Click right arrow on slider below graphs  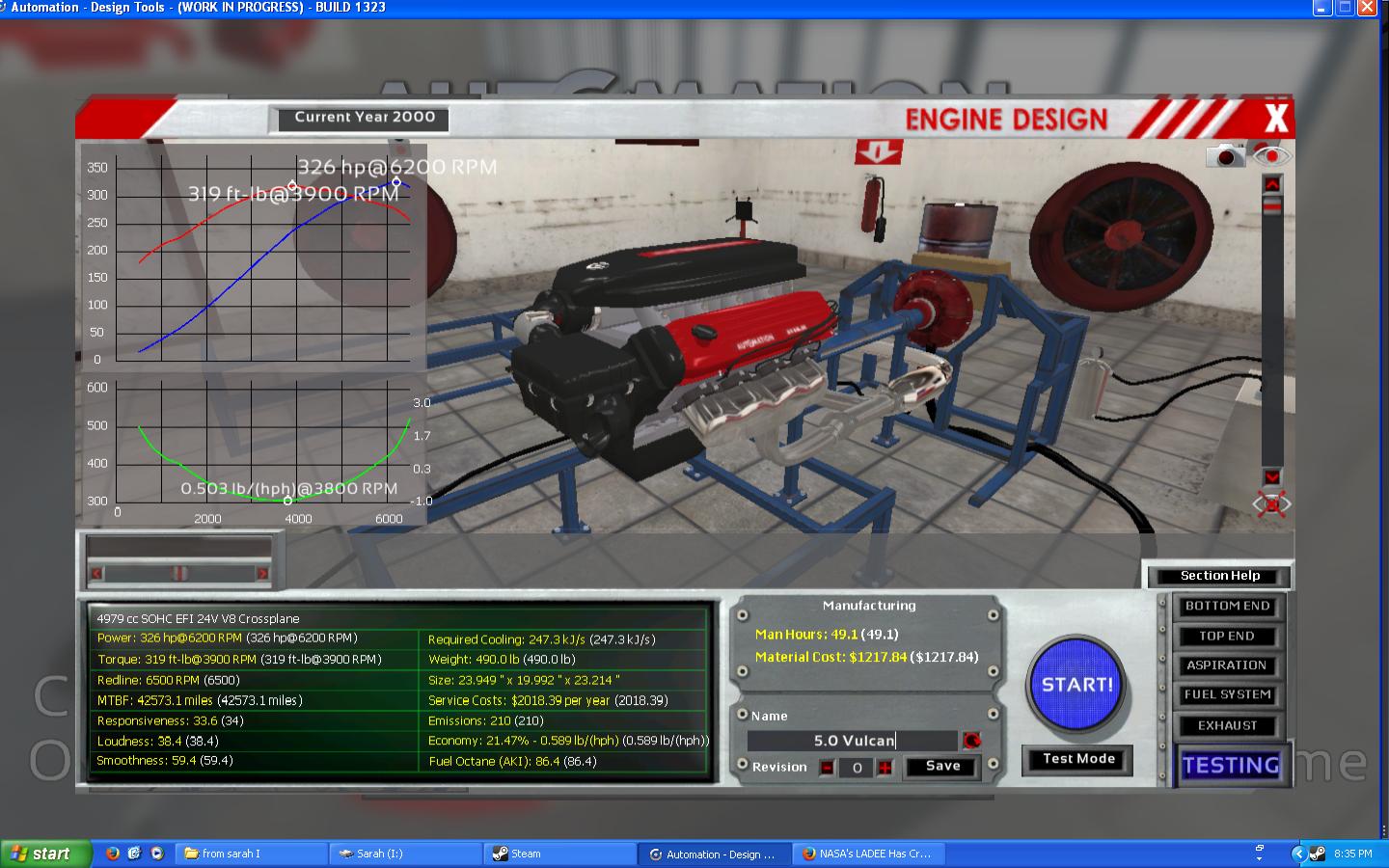click(x=261, y=573)
